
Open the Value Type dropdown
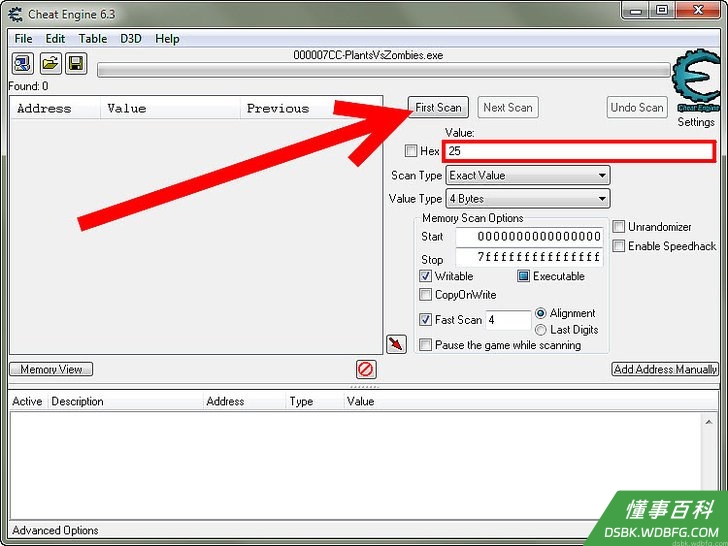(528, 199)
